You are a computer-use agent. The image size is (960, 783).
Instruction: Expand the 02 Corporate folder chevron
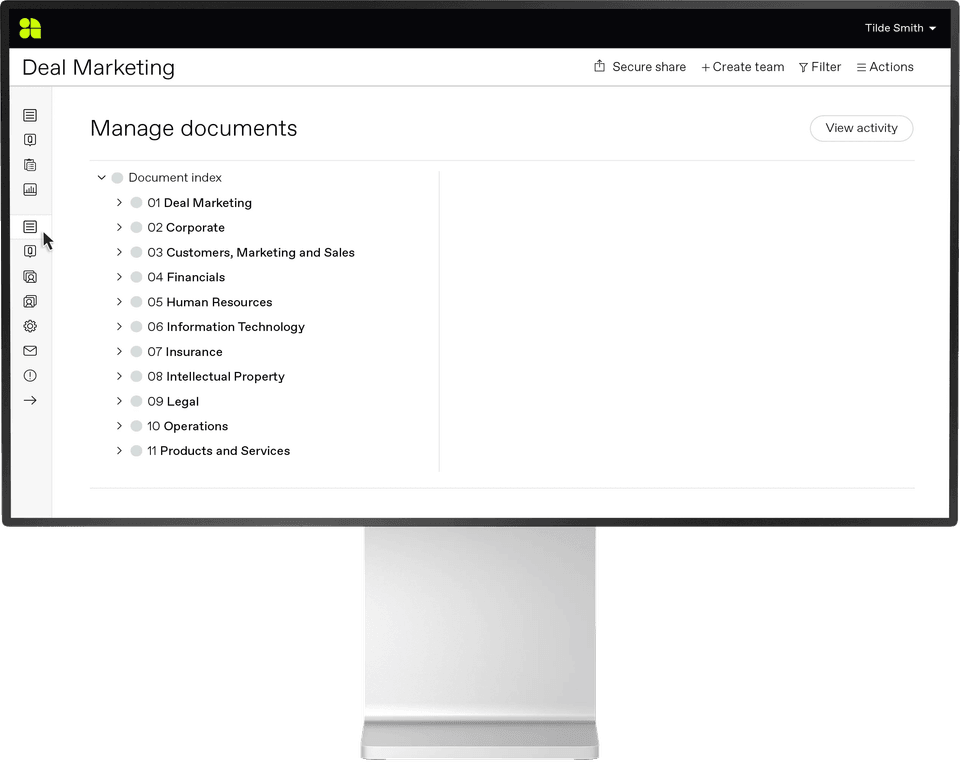pyautogui.click(x=119, y=228)
